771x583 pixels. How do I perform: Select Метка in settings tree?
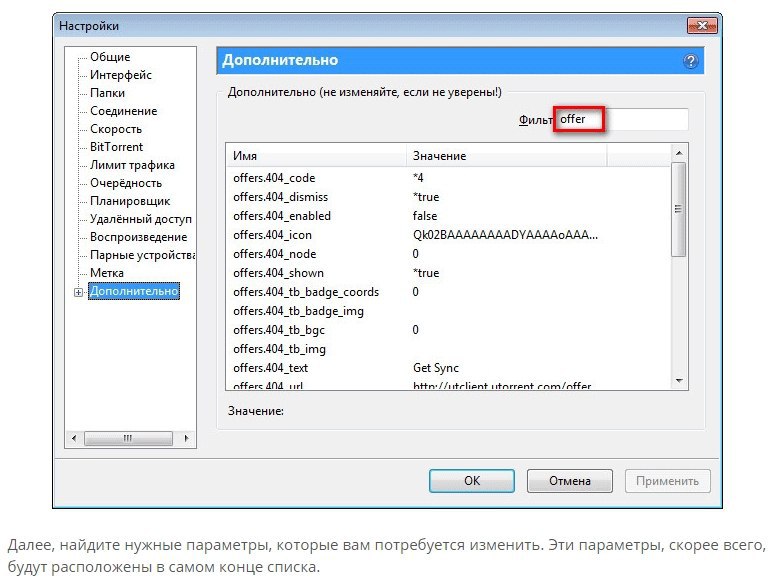coord(107,273)
